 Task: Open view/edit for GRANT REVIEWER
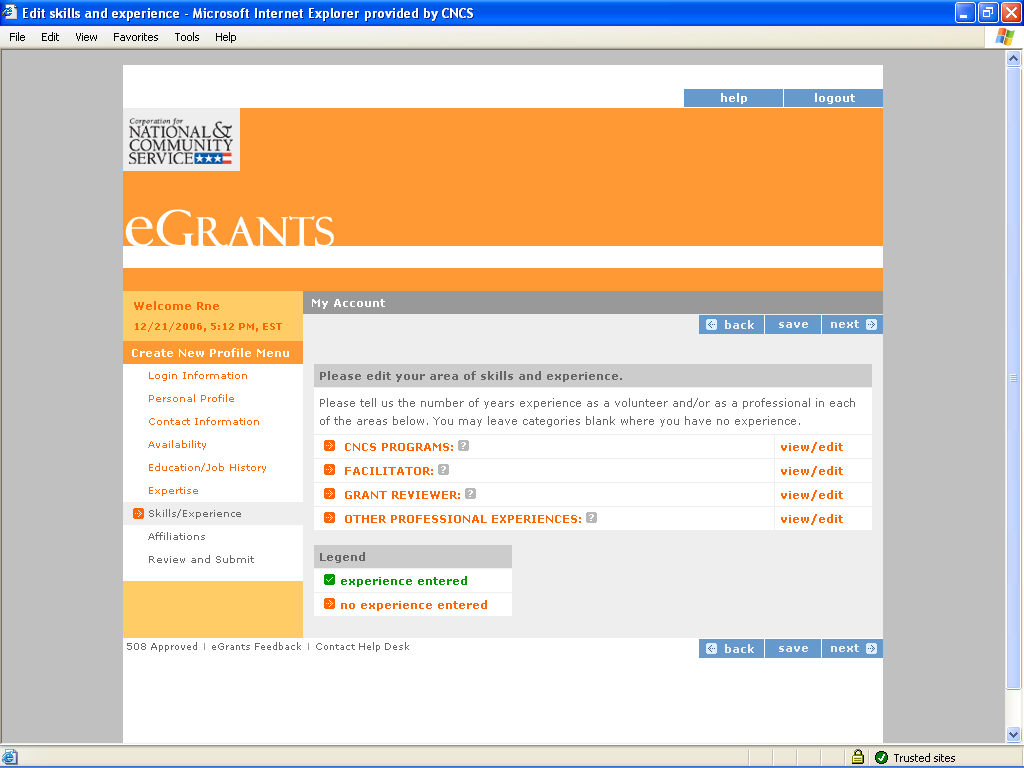coord(811,495)
